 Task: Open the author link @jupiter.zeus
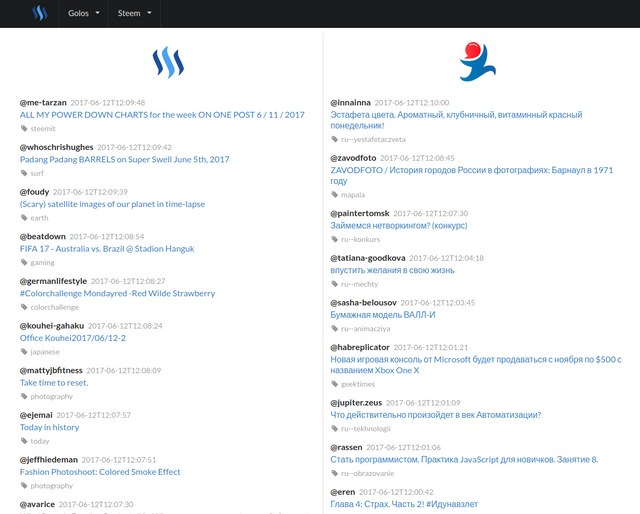[356, 403]
